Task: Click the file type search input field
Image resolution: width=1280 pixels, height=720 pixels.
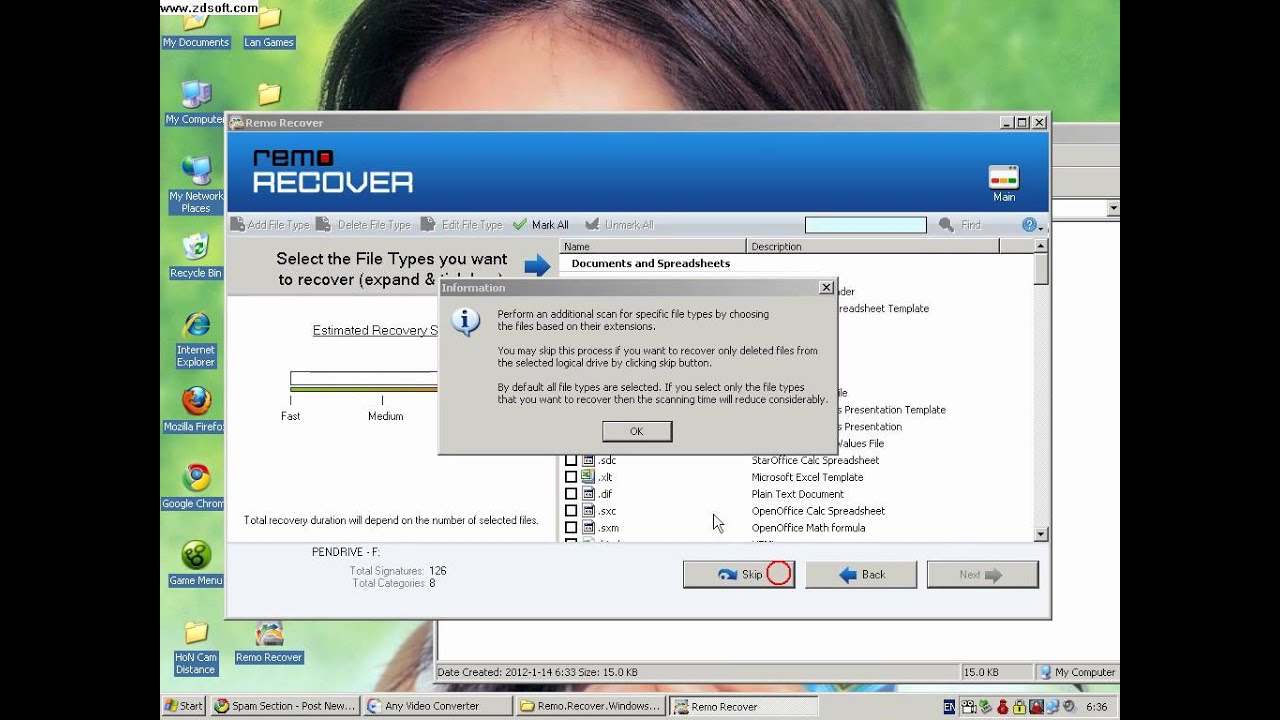Action: tap(866, 225)
